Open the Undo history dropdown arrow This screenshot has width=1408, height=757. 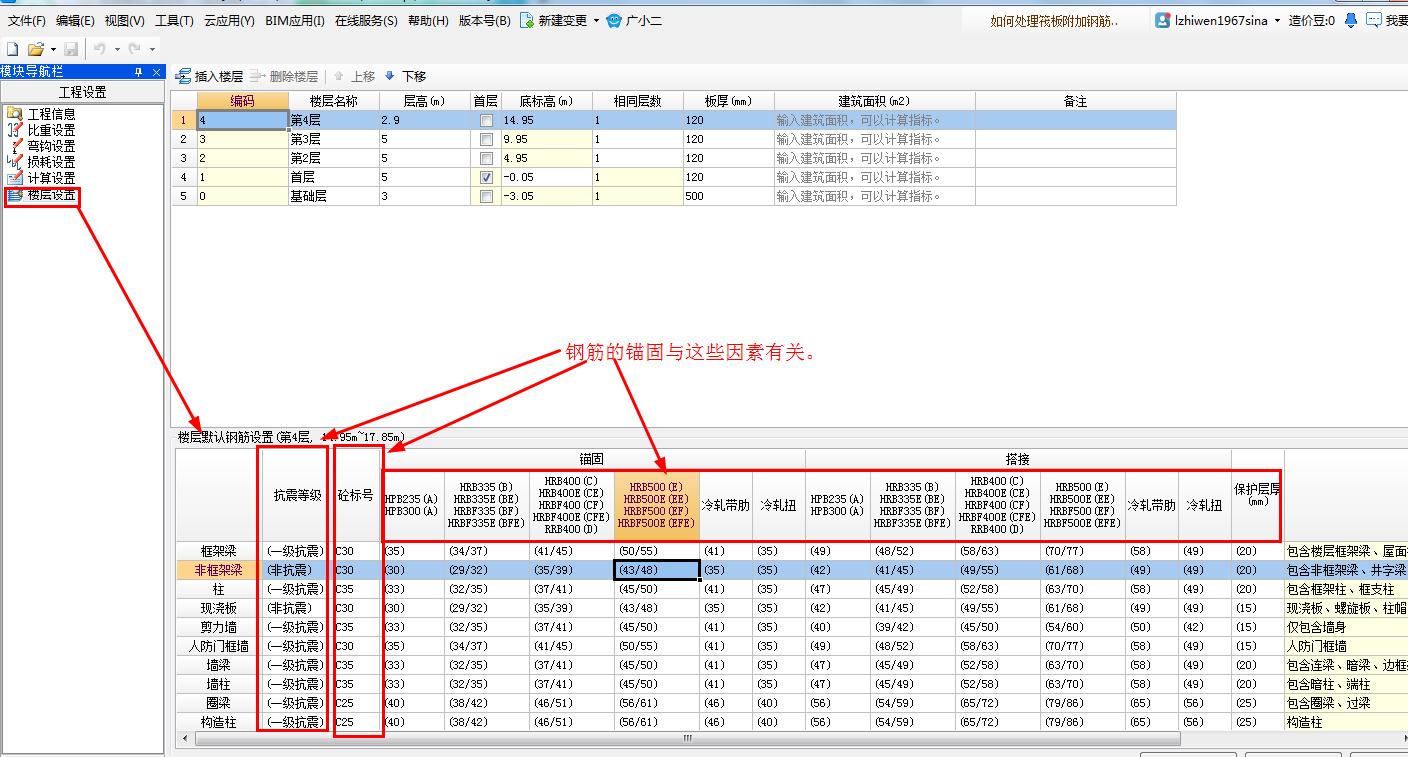tap(118, 49)
